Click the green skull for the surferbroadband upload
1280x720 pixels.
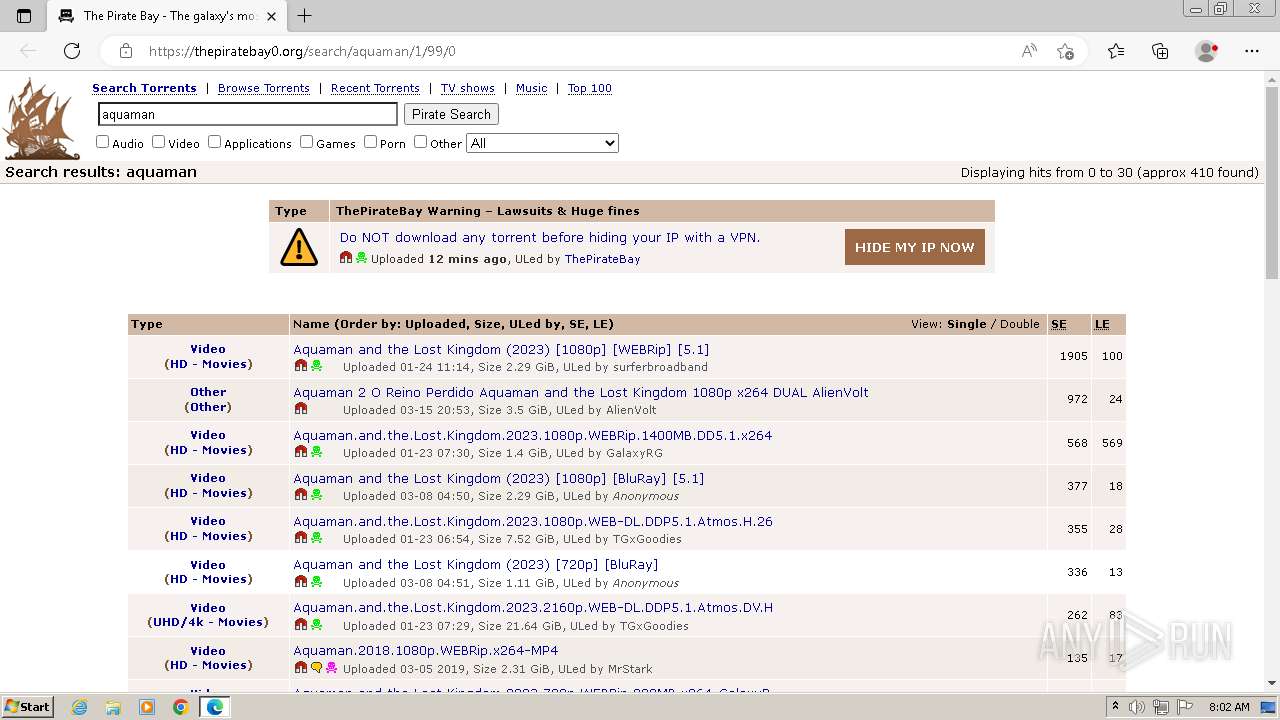point(316,366)
